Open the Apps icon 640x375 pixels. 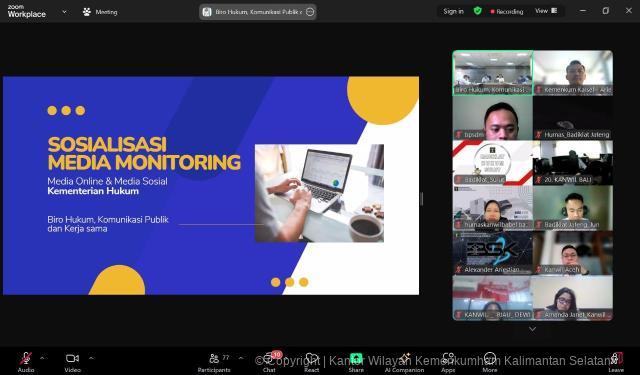(x=448, y=358)
